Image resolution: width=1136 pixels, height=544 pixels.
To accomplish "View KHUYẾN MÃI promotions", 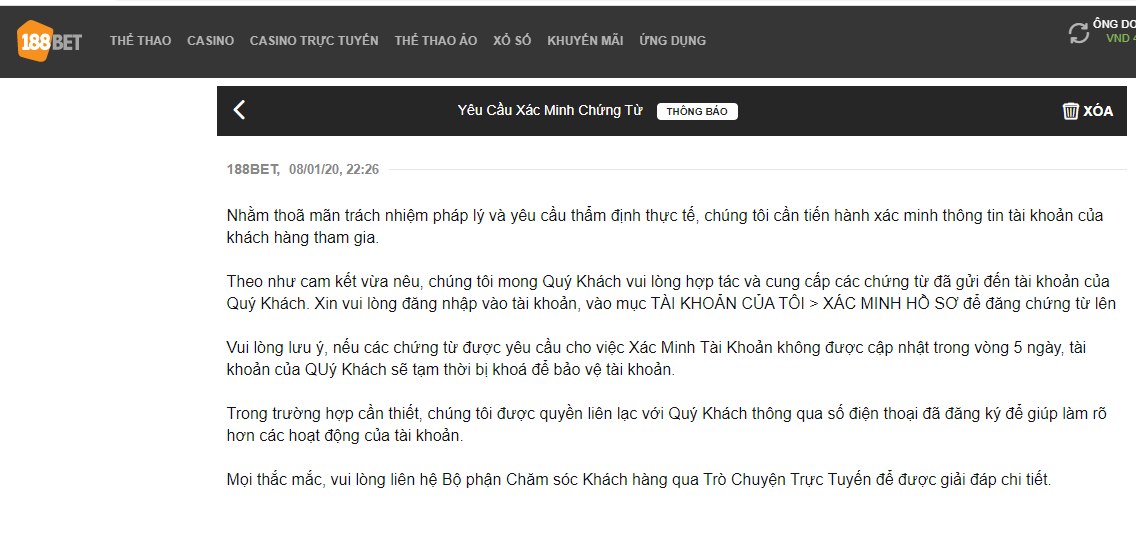I will 585,41.
